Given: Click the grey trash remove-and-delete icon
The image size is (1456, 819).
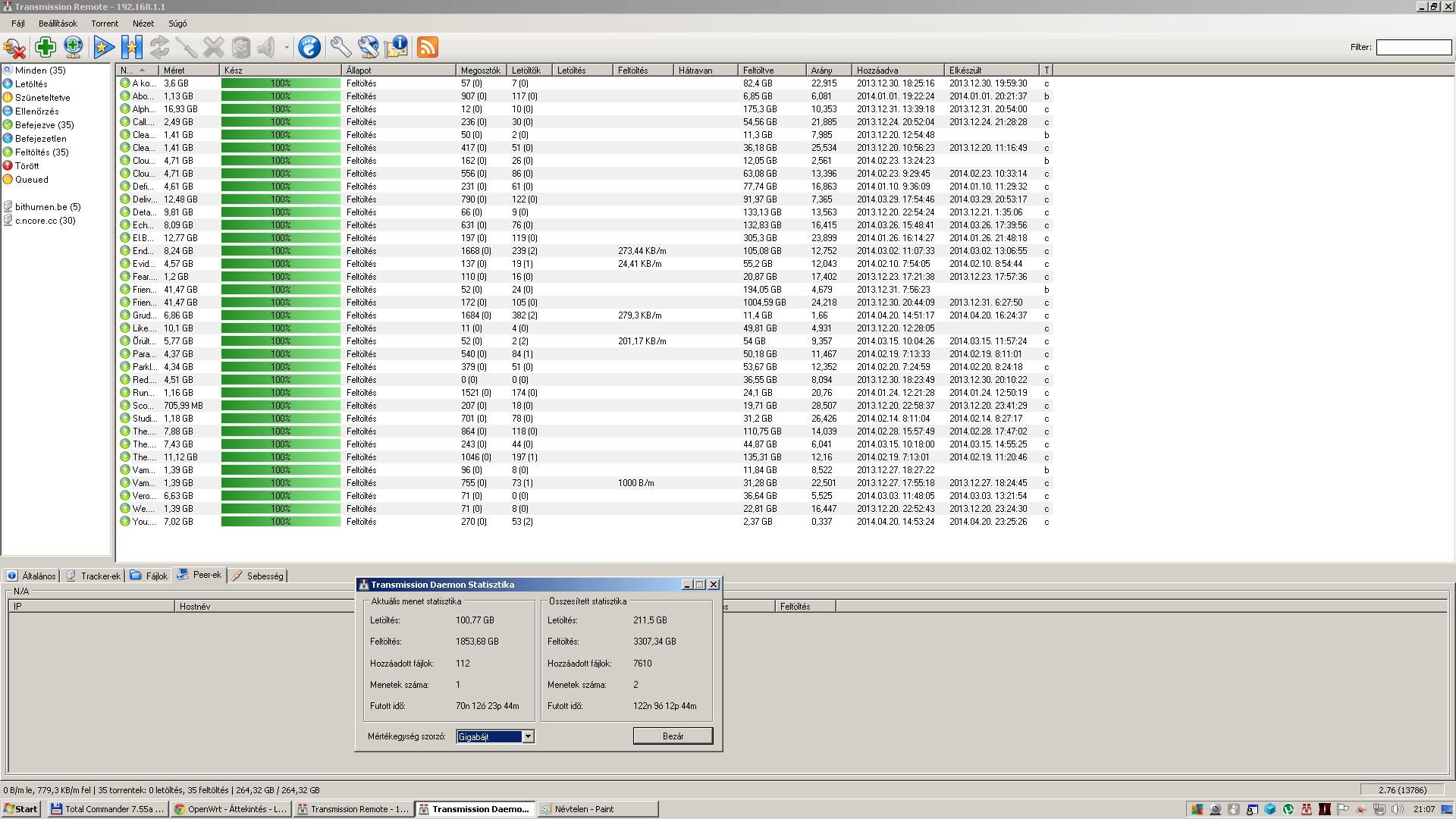Looking at the screenshot, I should [241, 48].
